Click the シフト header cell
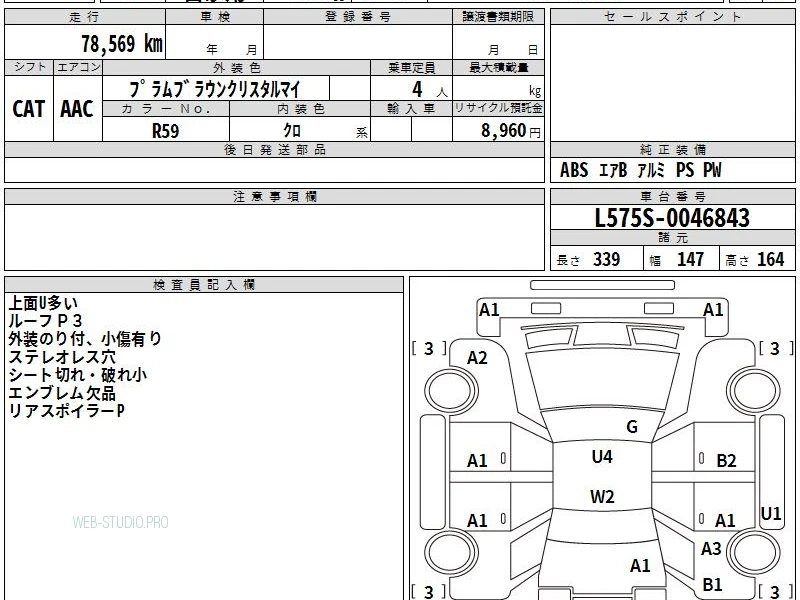The width and height of the screenshot is (800, 600). [x=29, y=67]
